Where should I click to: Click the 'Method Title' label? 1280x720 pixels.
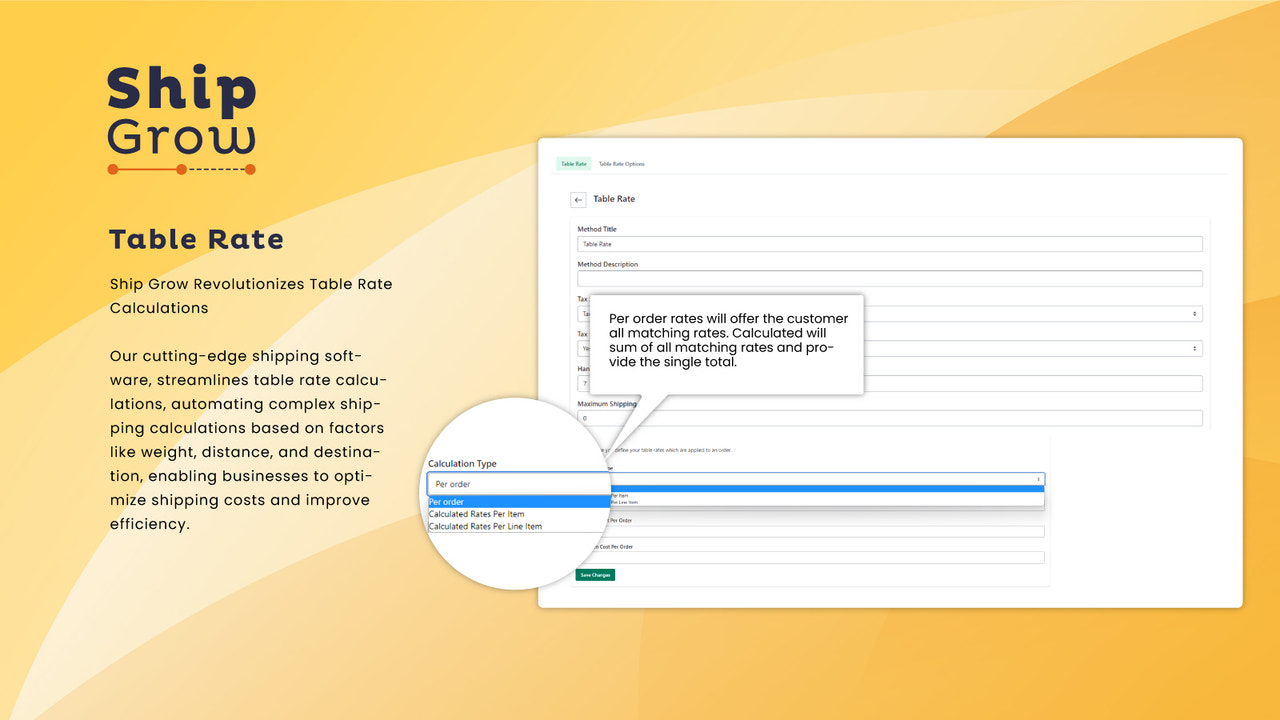(597, 229)
